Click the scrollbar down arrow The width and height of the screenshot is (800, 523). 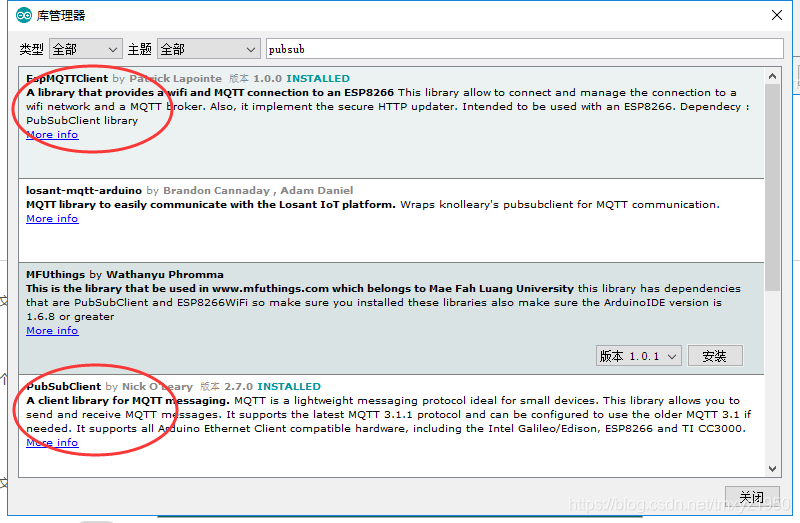(x=772, y=468)
